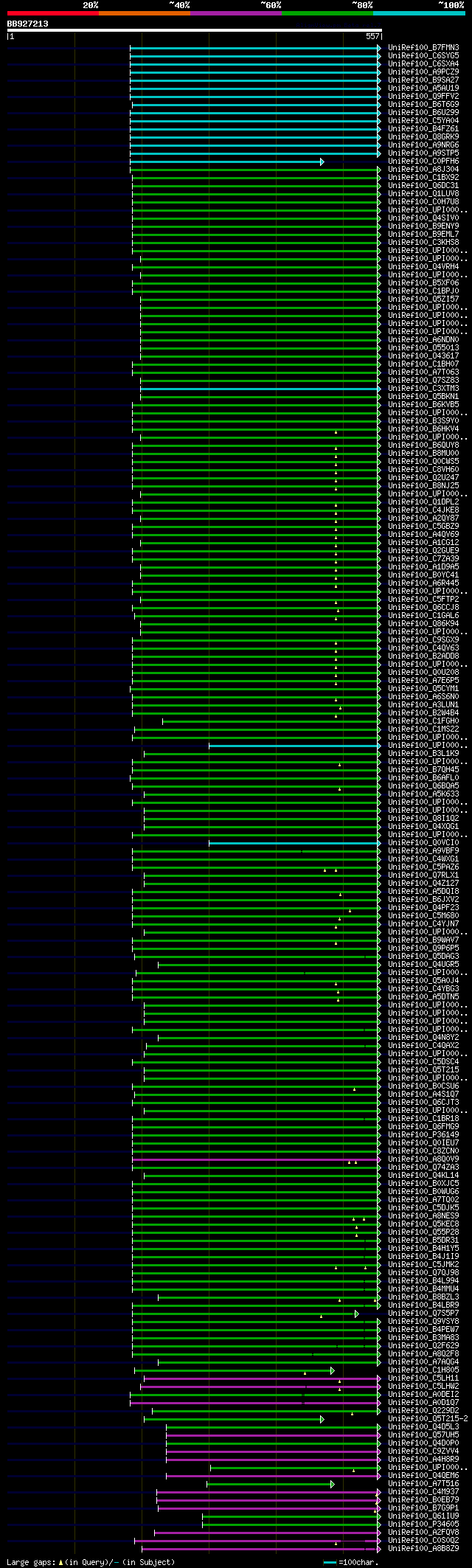Select label UniRef100_C3XTM3
Image resolution: width=472 pixels, height=1568 pixels.
(423, 389)
